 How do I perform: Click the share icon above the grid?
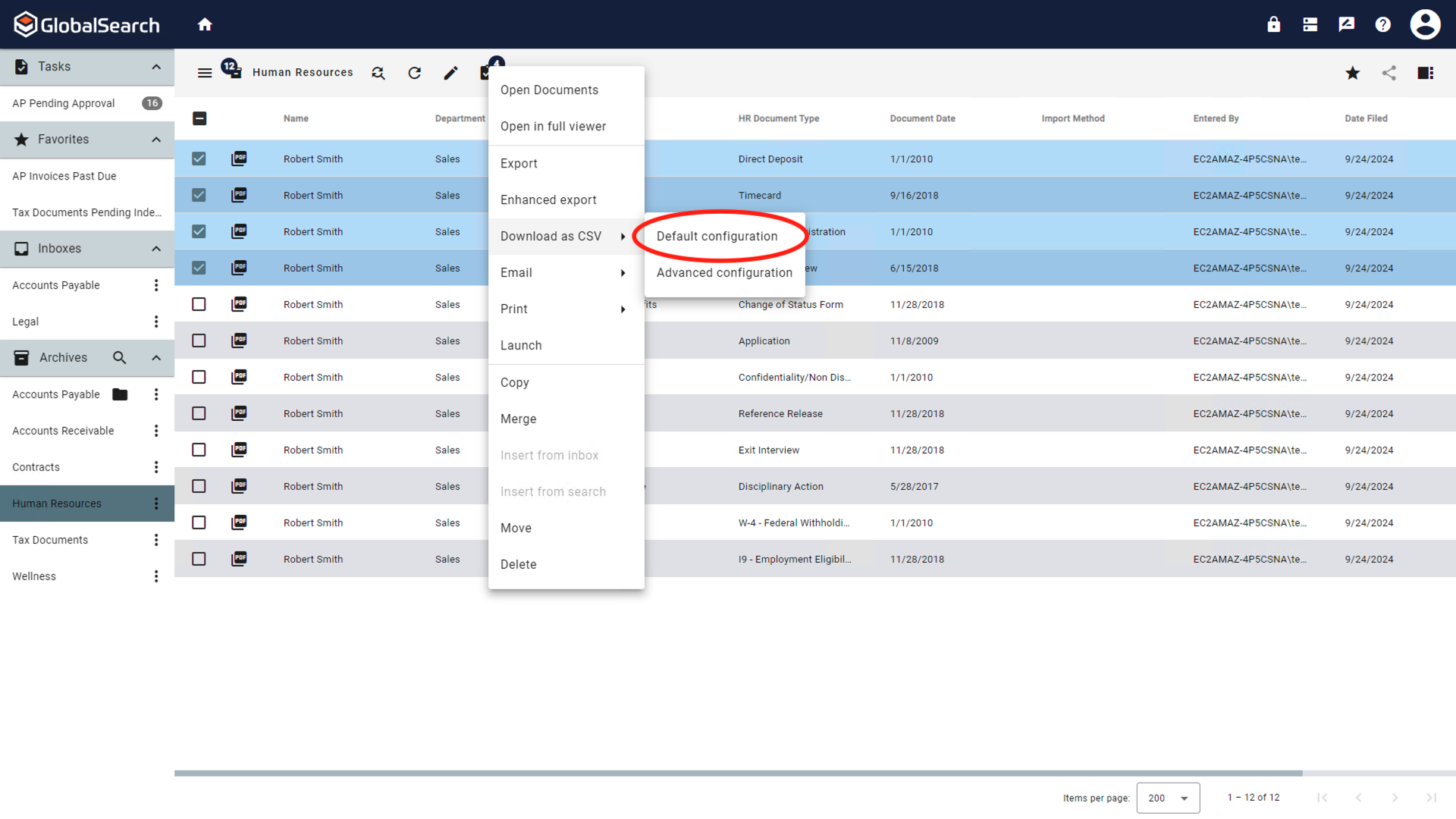click(x=1389, y=73)
